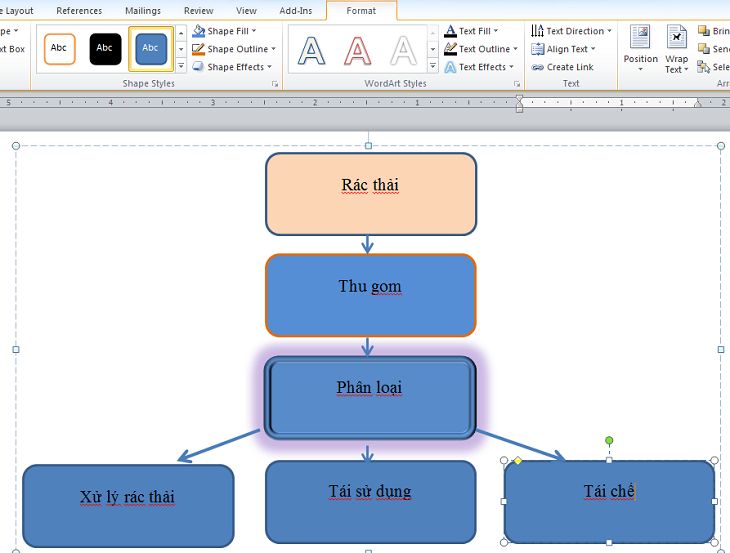Open the Align Text dropdown
Viewport: 730px width, 553px height.
(593, 49)
